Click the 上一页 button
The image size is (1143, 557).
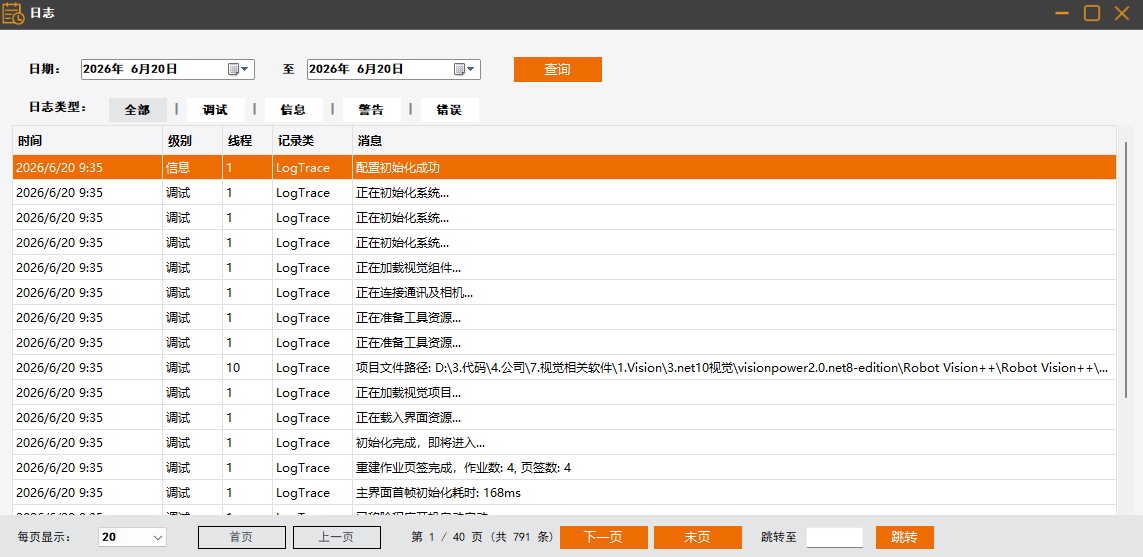(x=337, y=537)
